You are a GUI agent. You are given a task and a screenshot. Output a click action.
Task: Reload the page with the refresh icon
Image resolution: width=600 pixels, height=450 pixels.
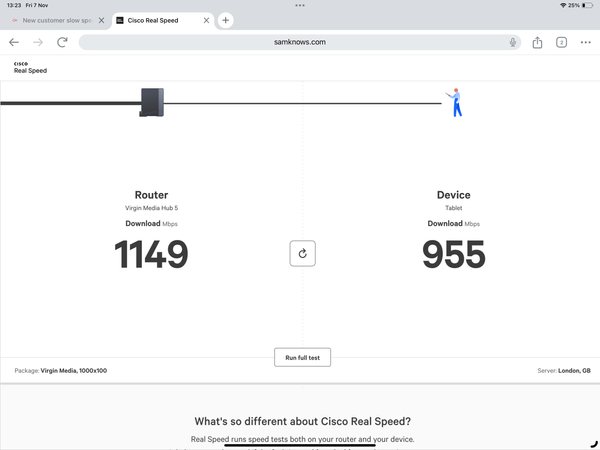(62, 42)
